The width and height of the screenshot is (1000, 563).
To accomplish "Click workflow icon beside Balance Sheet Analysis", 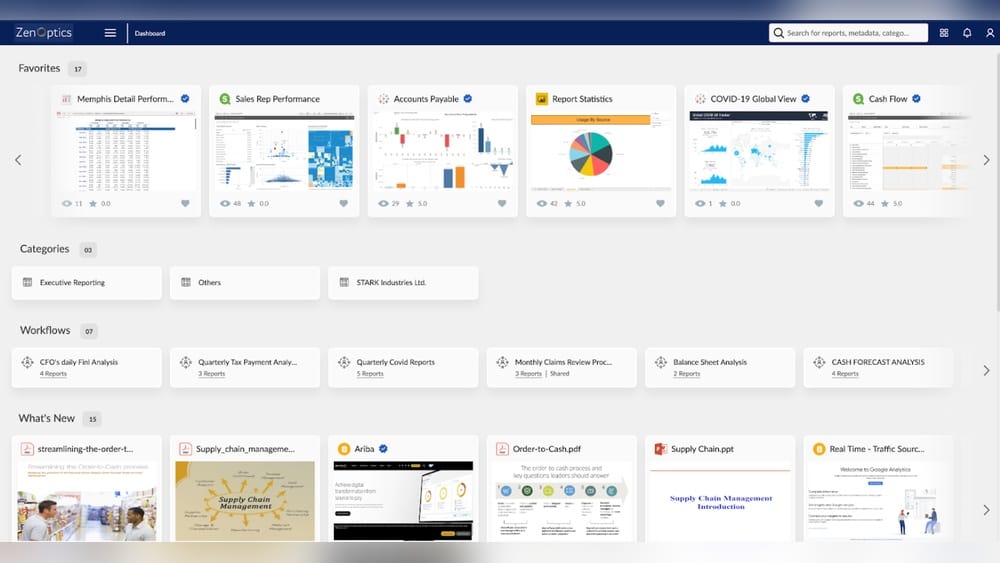I will [661, 362].
